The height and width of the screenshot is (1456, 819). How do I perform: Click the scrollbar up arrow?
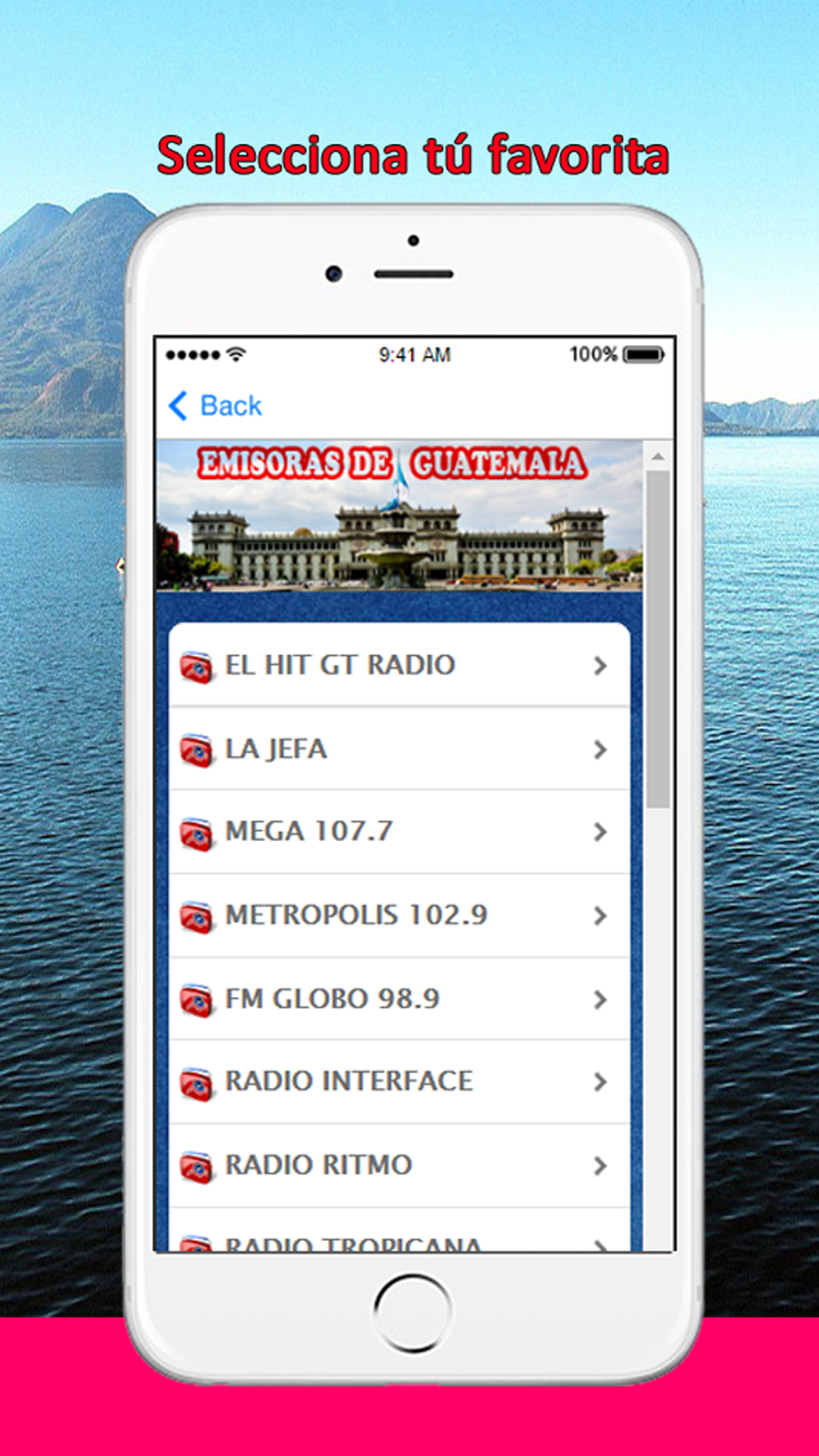[658, 456]
